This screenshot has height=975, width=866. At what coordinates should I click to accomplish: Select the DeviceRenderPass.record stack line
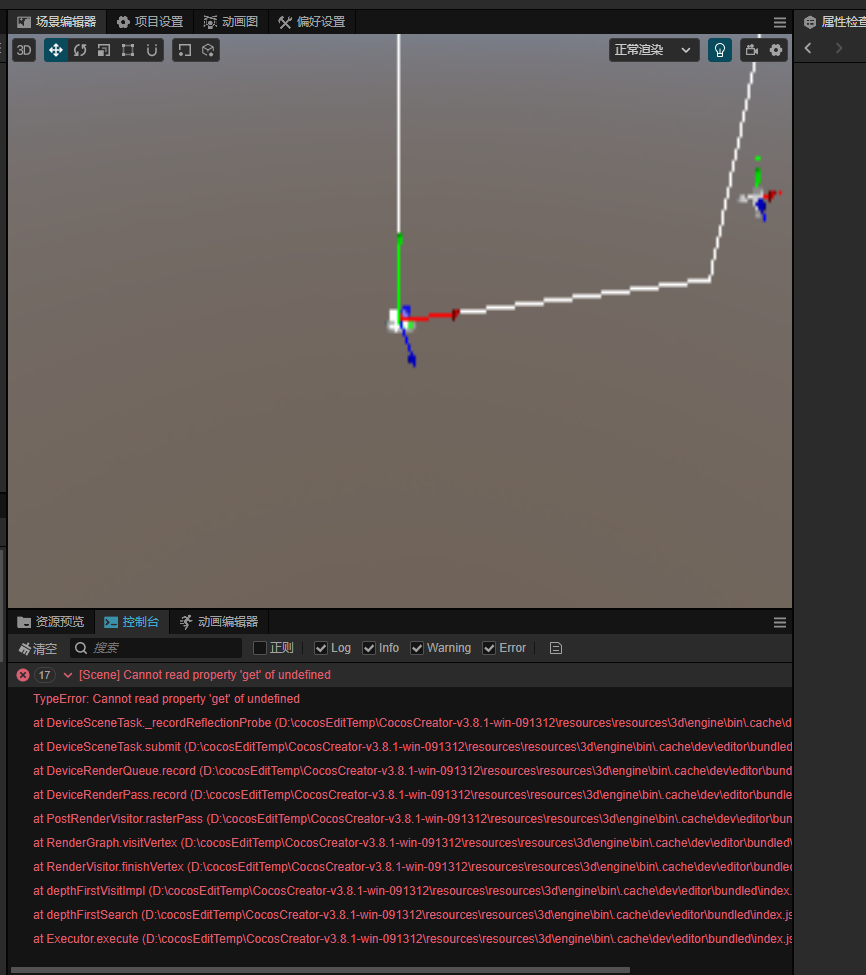[412, 795]
